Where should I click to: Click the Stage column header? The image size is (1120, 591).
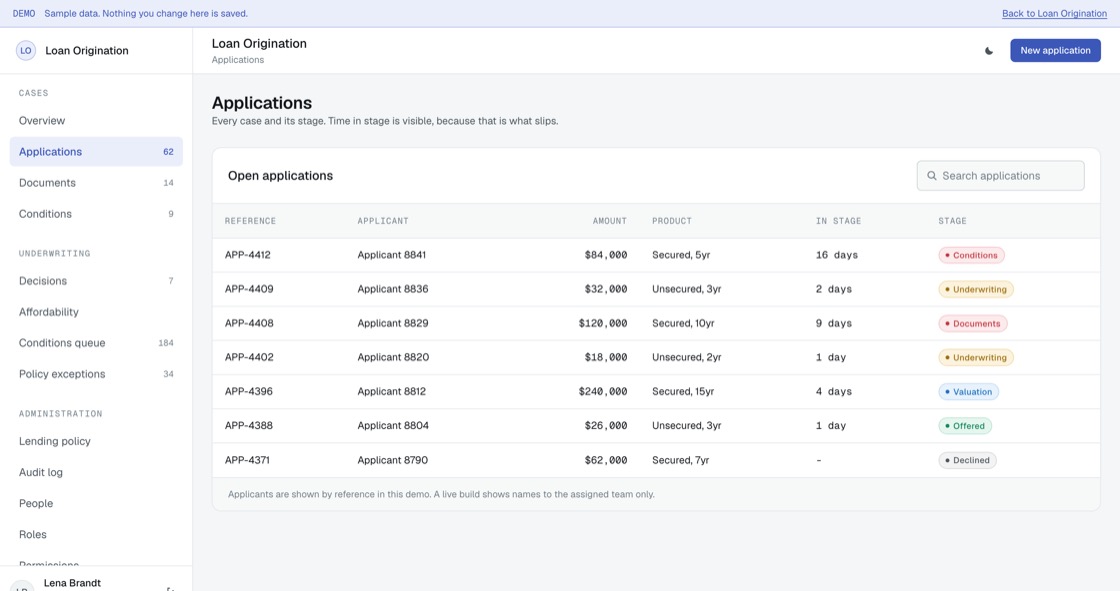pyautogui.click(x=952, y=221)
